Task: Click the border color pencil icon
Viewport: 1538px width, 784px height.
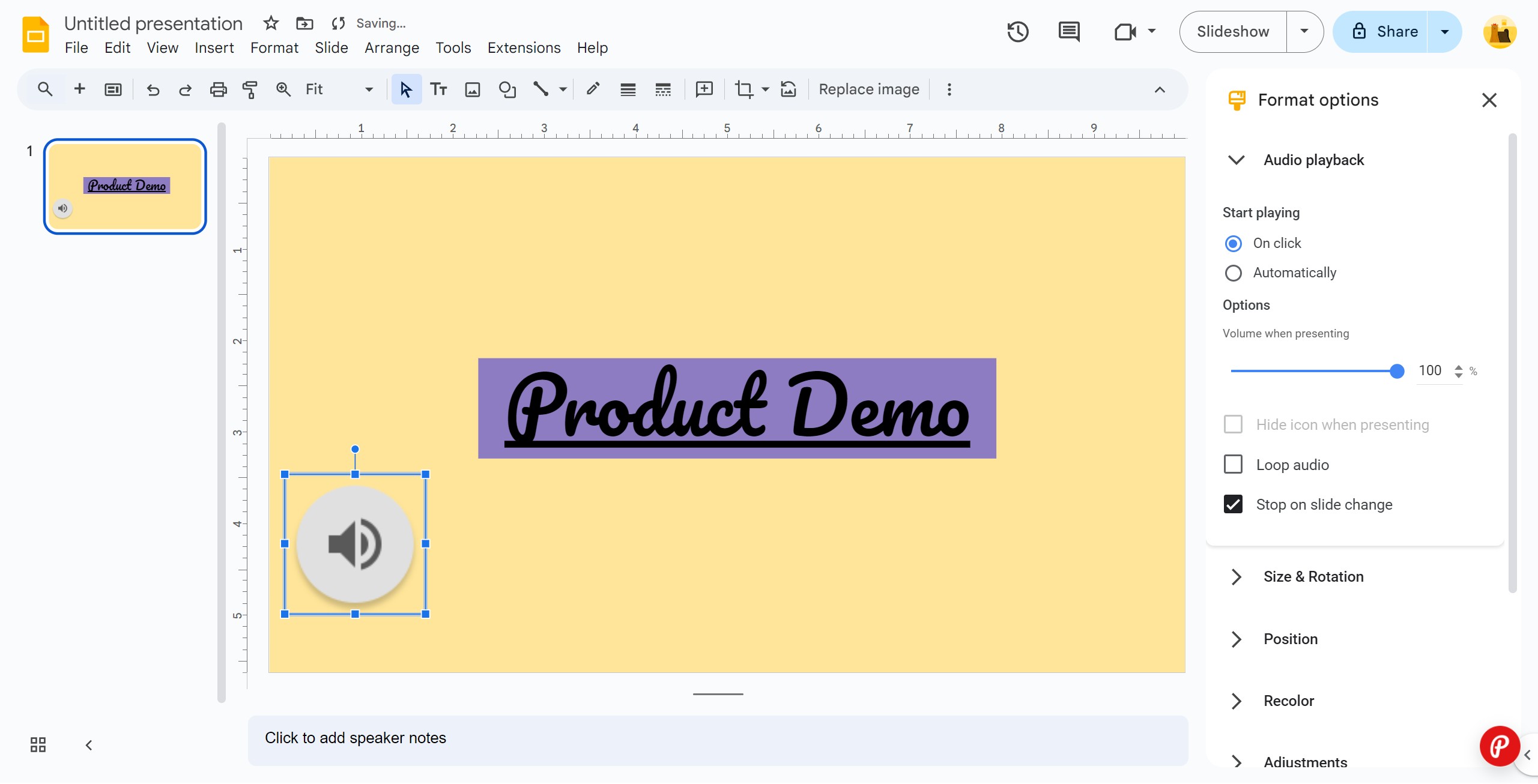Action: (593, 89)
